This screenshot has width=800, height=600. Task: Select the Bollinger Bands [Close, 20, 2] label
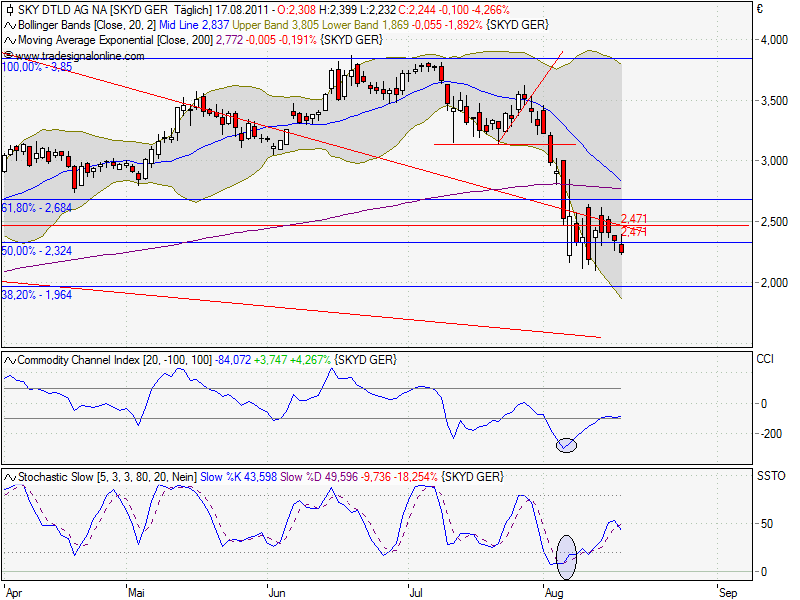click(x=87, y=25)
